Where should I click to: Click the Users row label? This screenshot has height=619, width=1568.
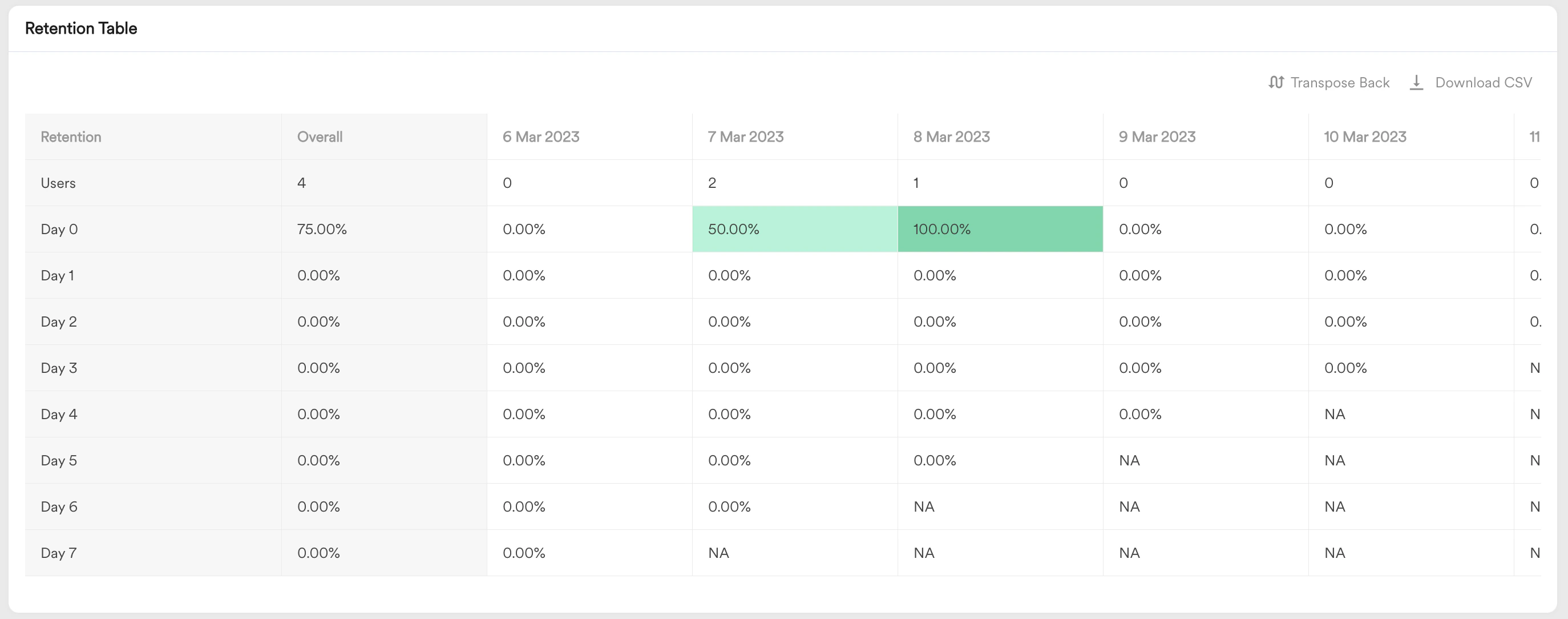(58, 183)
